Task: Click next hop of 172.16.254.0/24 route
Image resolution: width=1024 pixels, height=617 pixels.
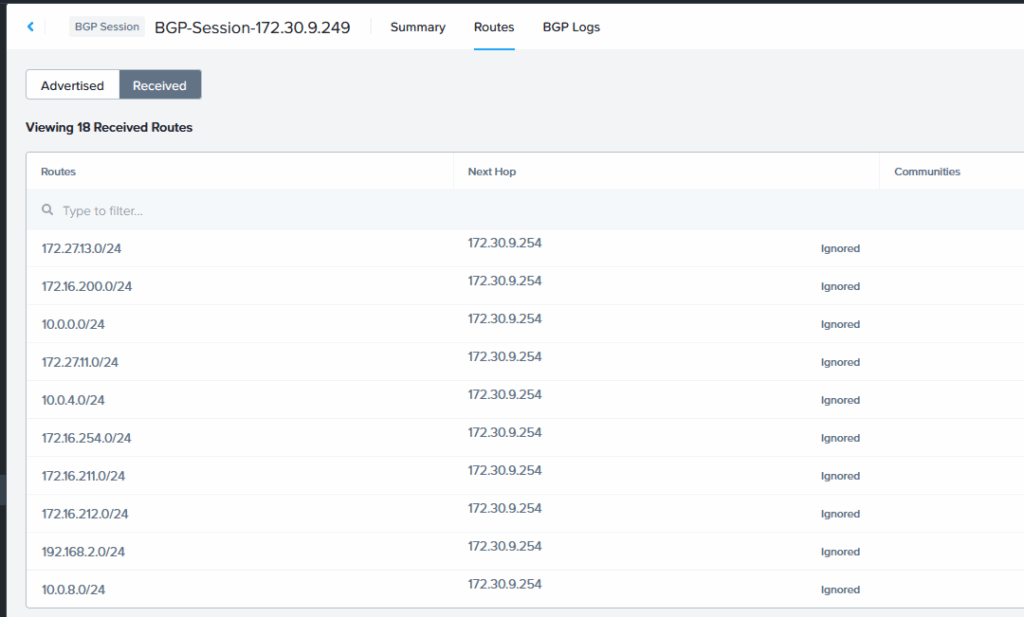Action: tap(505, 433)
